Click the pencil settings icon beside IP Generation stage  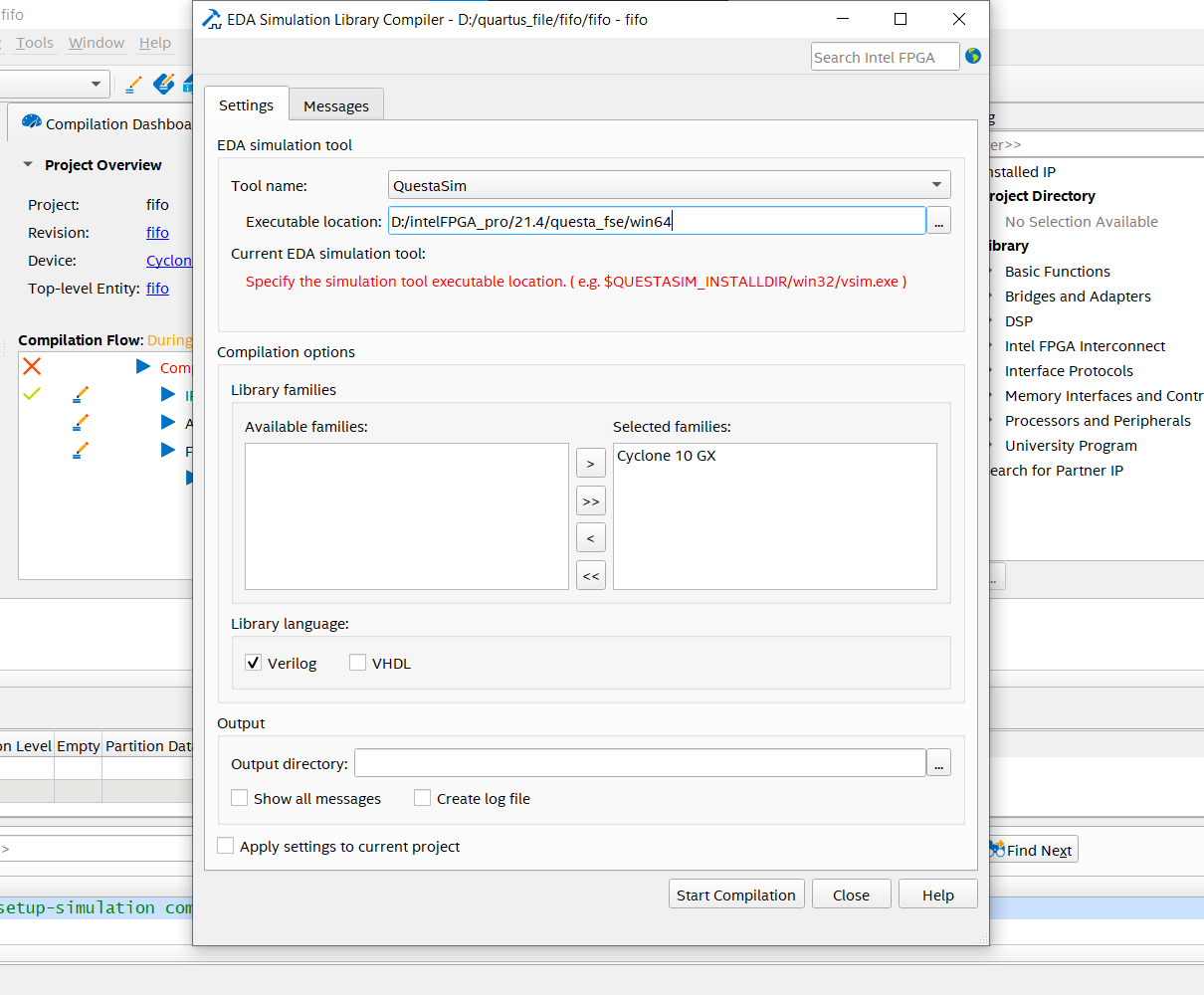81,395
